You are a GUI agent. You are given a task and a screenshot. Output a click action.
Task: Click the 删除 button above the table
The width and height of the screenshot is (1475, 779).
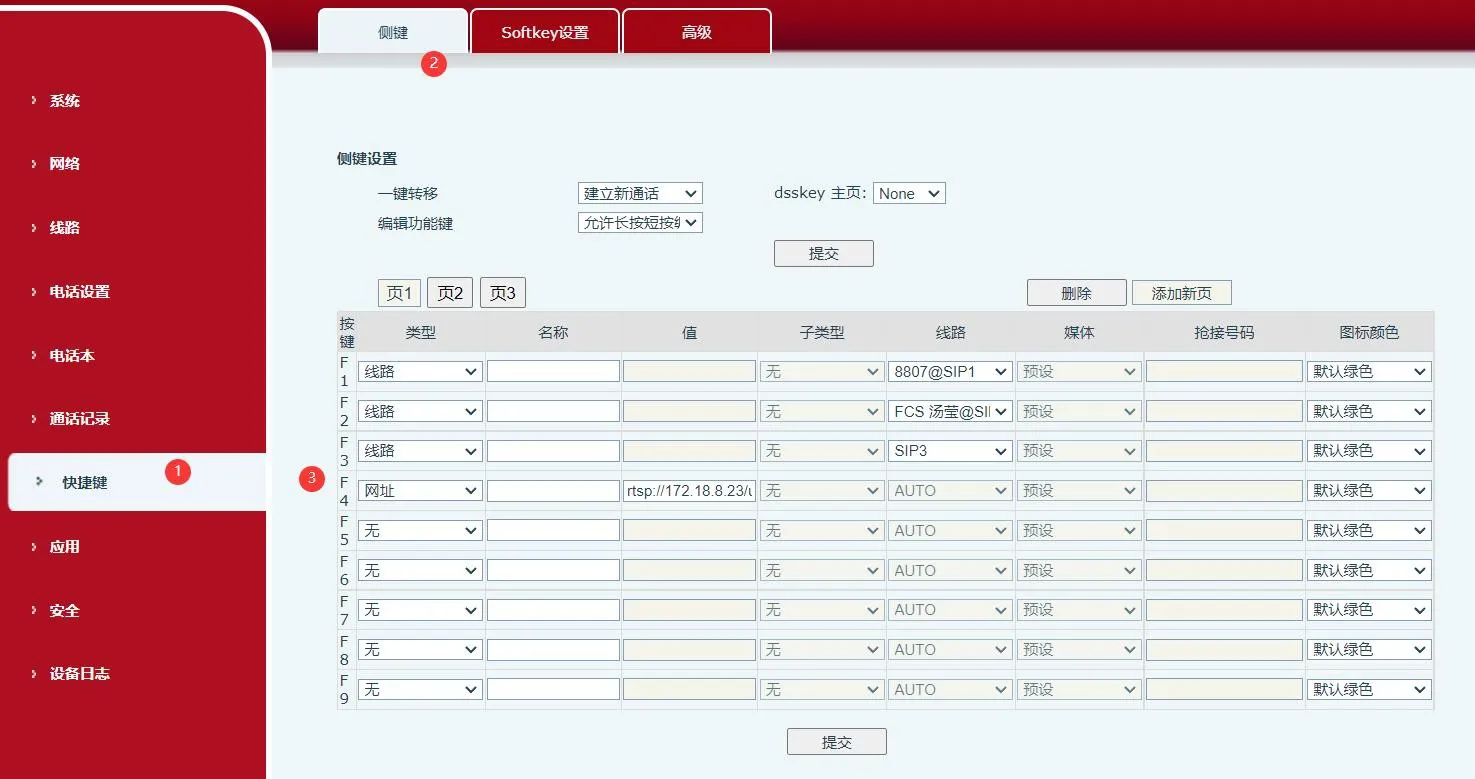coord(1077,292)
